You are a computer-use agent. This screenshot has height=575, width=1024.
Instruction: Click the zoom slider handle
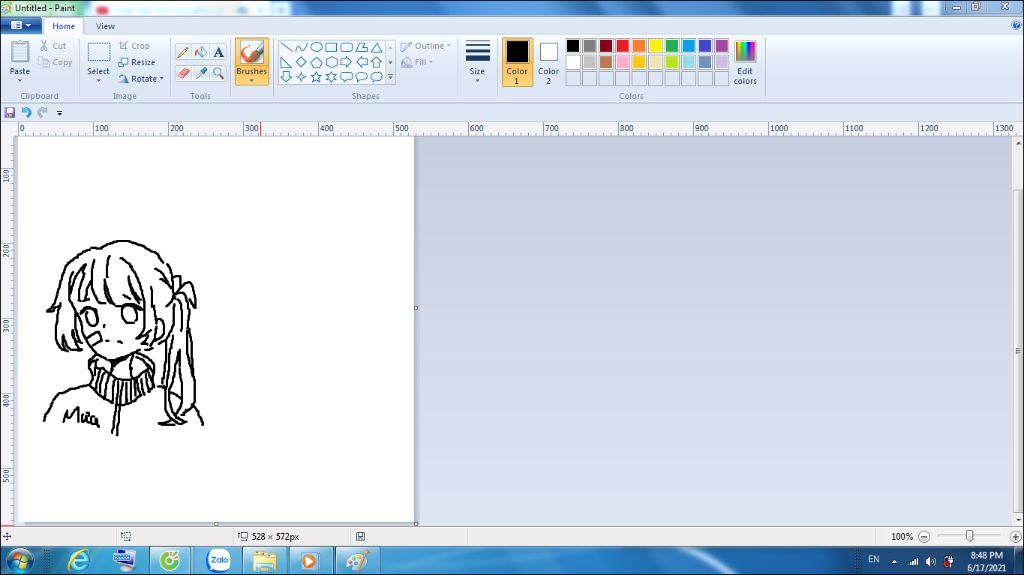pyautogui.click(x=970, y=536)
